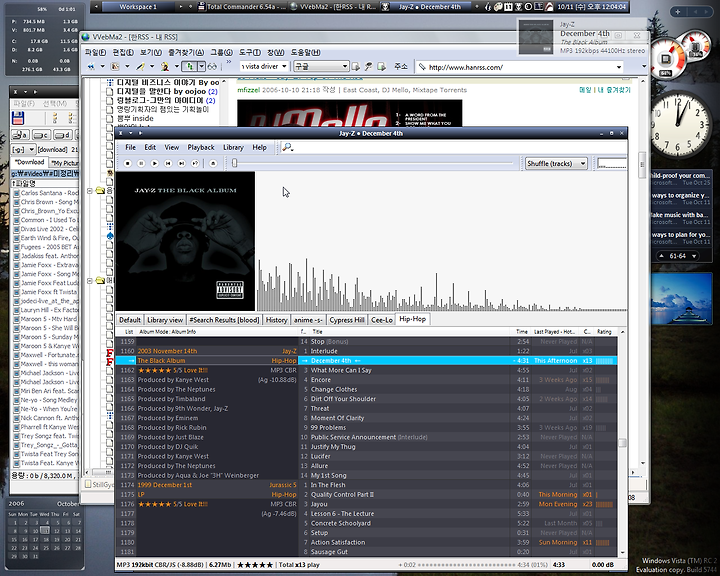Screen dimensions: 720x576
Task: Open the #Search Results [blood] tab
Action: 224,320
